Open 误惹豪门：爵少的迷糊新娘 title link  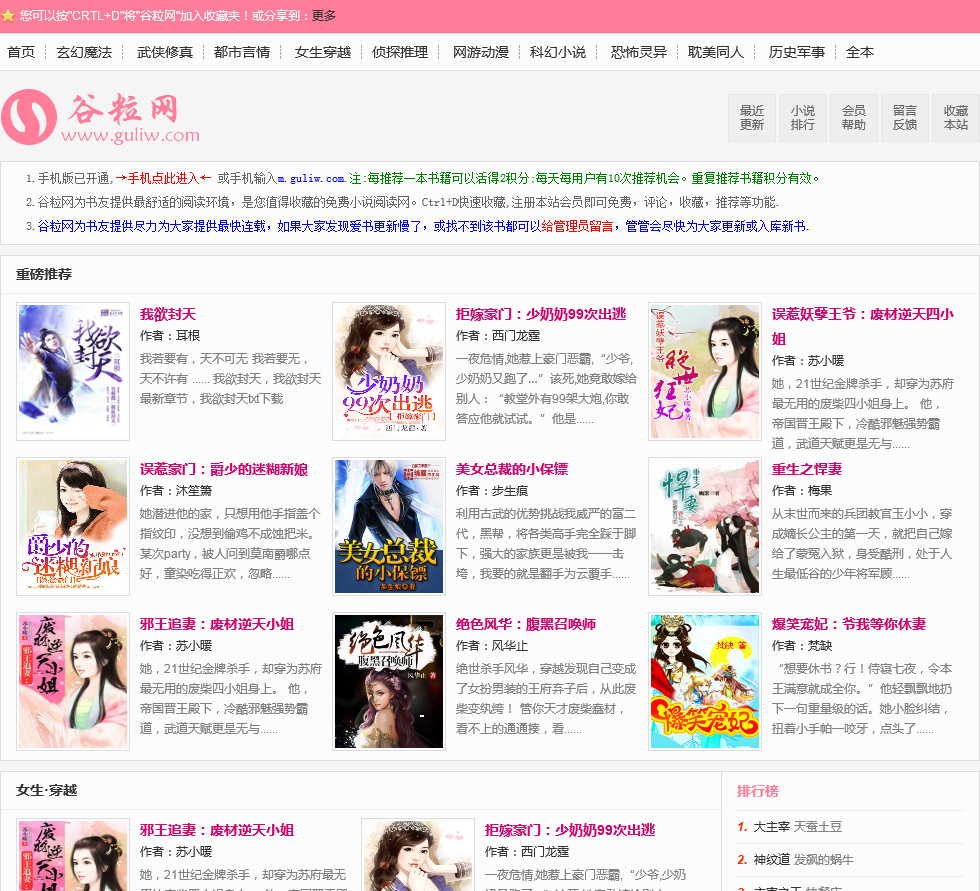(x=224, y=469)
